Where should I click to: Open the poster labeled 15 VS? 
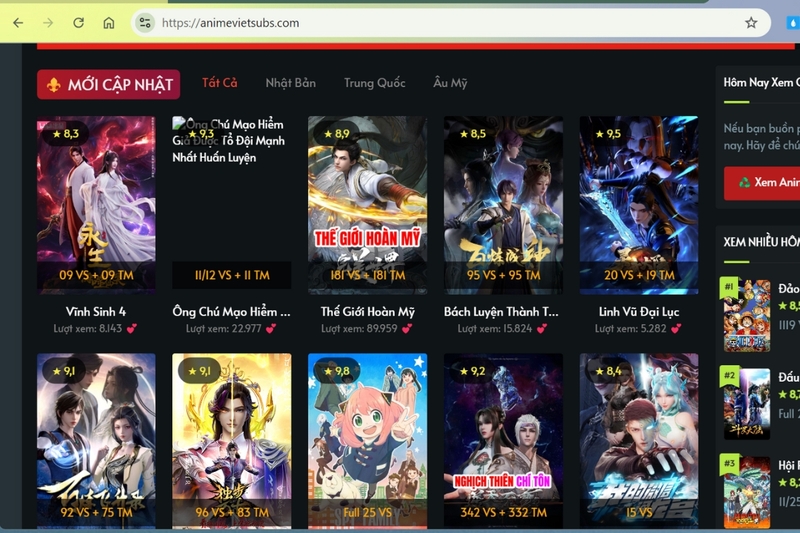[639, 441]
